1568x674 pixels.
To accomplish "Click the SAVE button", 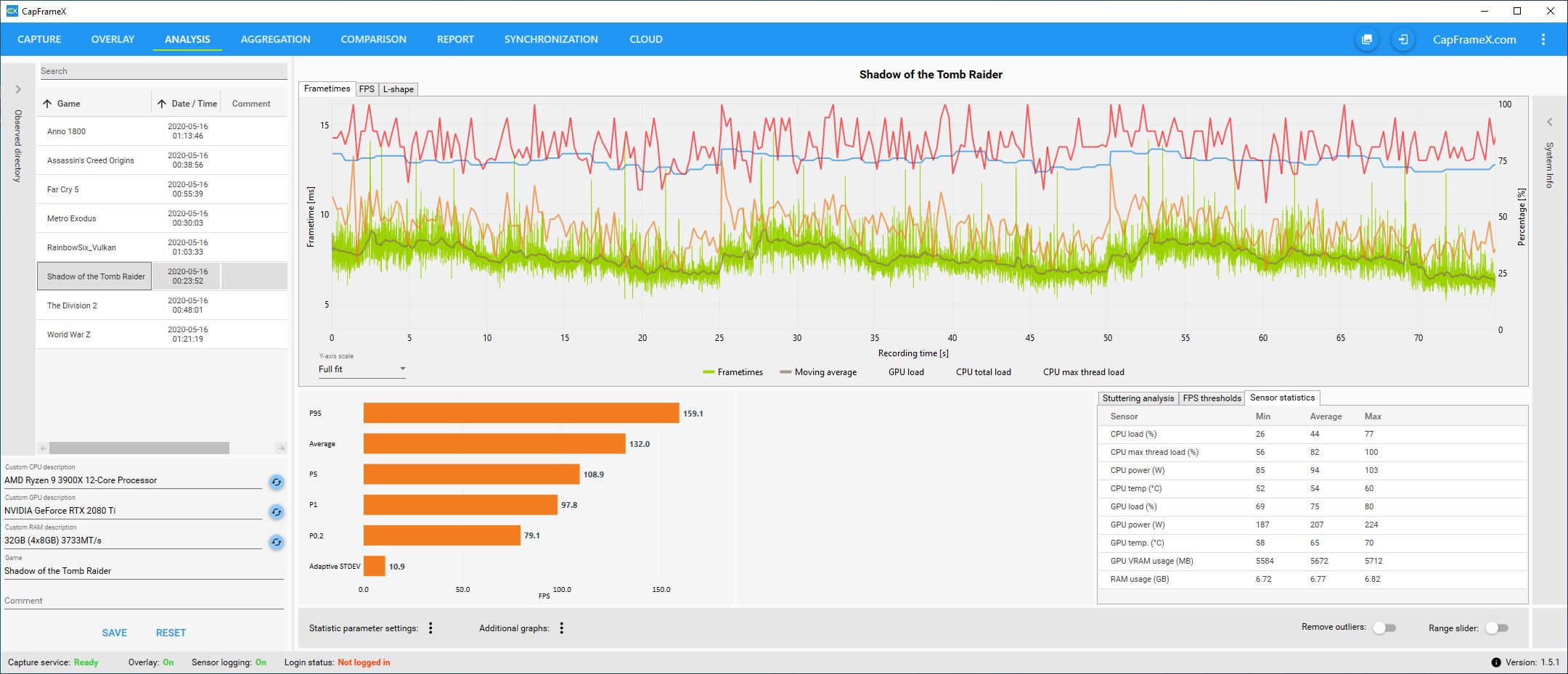I will coord(115,633).
